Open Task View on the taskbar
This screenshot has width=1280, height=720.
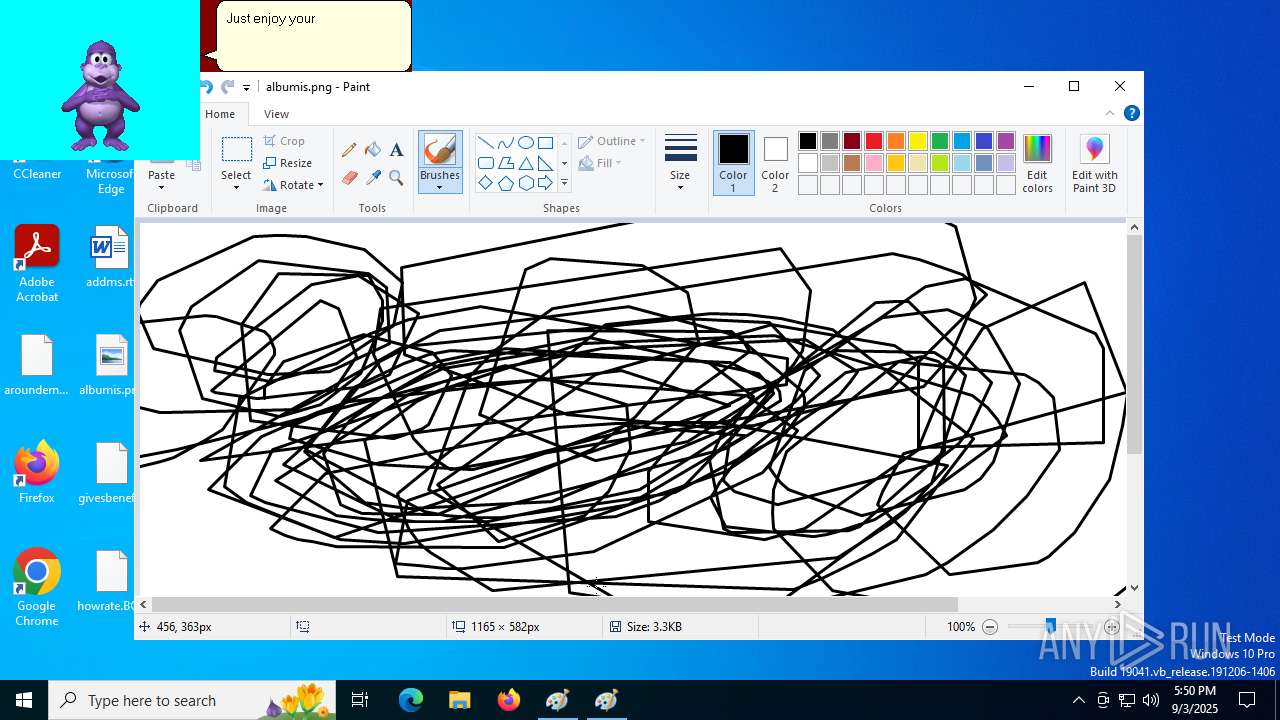click(x=360, y=700)
